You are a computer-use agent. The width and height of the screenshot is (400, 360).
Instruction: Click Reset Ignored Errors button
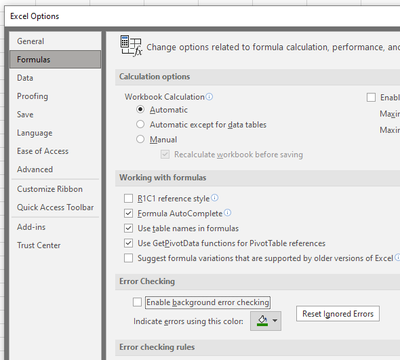pos(338,314)
